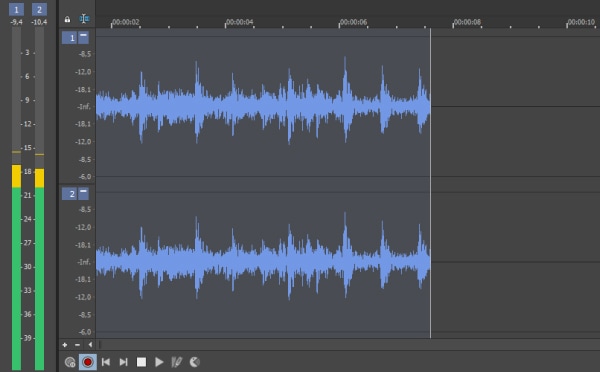Screen dimensions: 600x372
Task: Click the record button in the transport bar
Action: (x=88, y=362)
